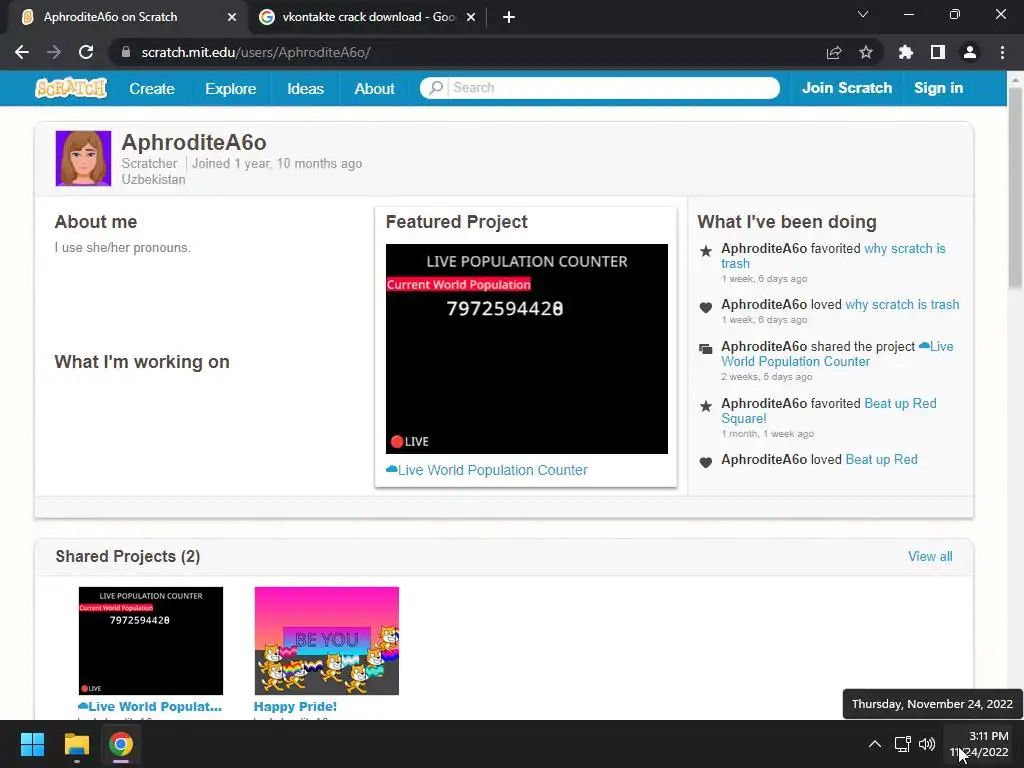The image size is (1024, 768).
Task: Click the 'I use she/her pronouns.' text
Action: pyautogui.click(x=123, y=248)
